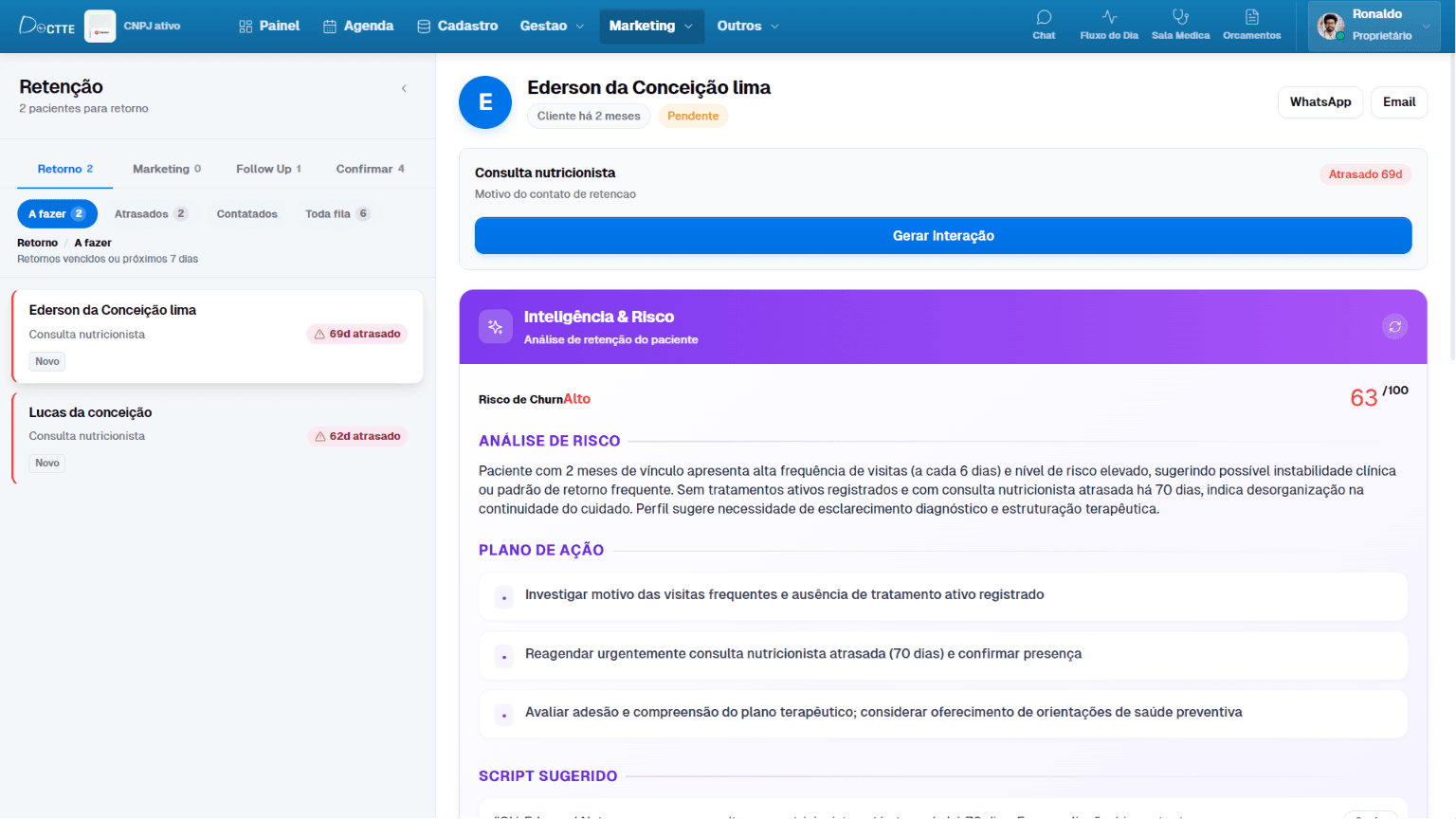The image size is (1456, 819).
Task: Click the Cliente há 2 meses badge
Action: (589, 116)
